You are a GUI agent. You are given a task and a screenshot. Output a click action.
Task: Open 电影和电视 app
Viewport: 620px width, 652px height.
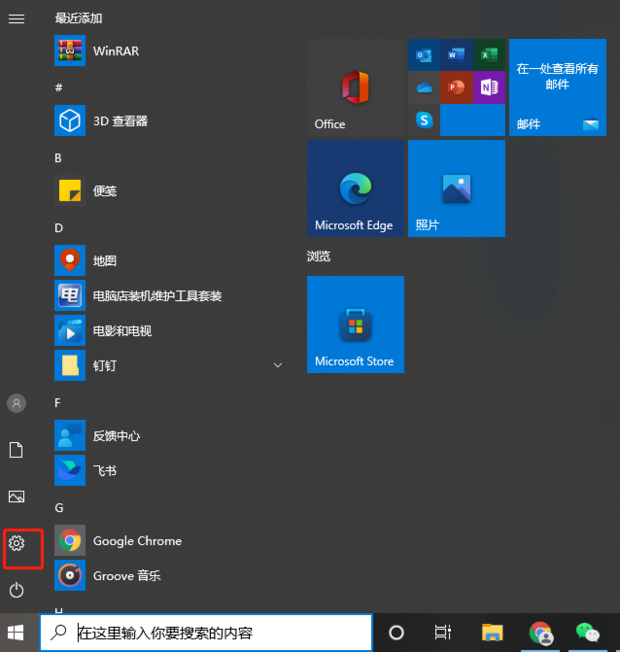coord(170,331)
